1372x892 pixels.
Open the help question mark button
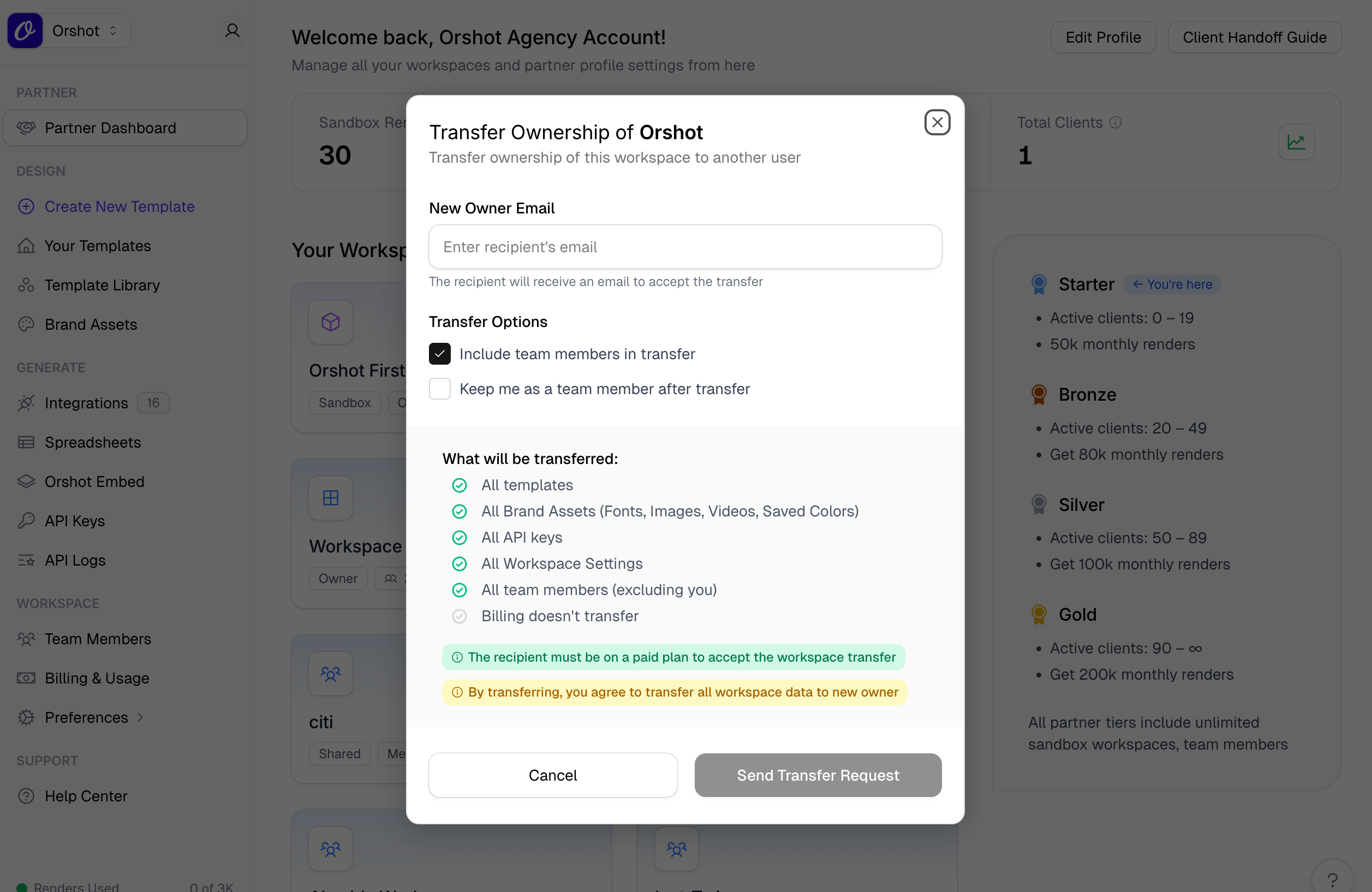pos(1332,880)
